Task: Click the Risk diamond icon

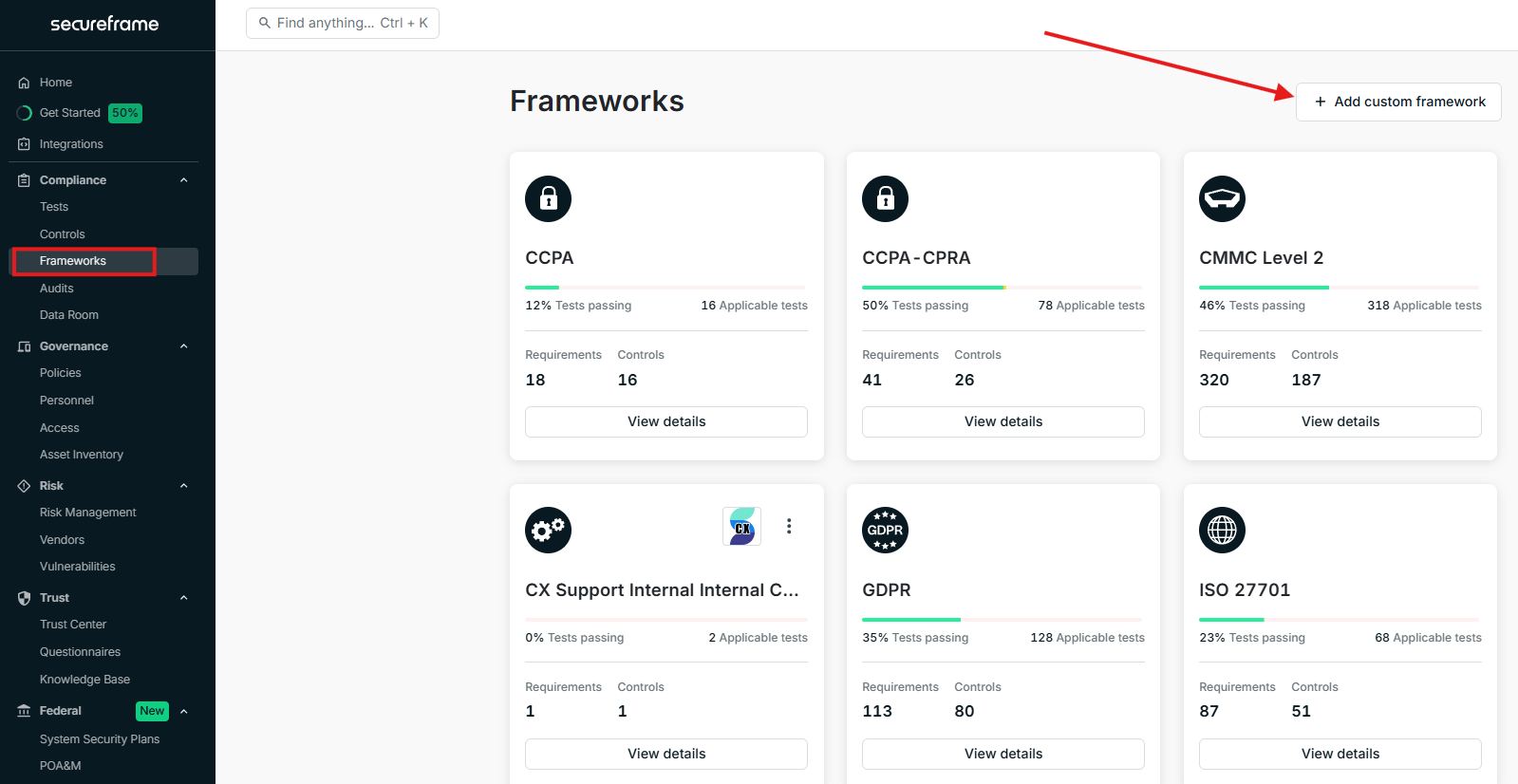Action: pyautogui.click(x=25, y=486)
